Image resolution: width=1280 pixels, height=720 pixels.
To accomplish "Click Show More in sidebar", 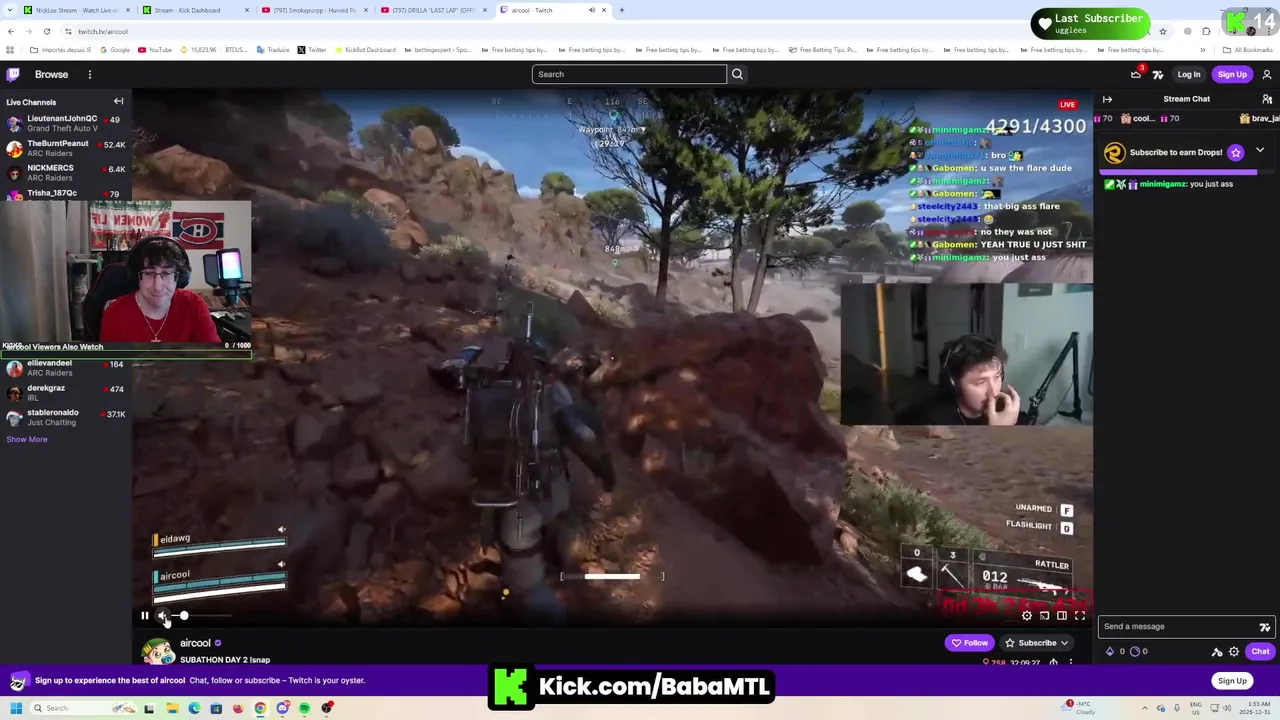I will click(27, 439).
